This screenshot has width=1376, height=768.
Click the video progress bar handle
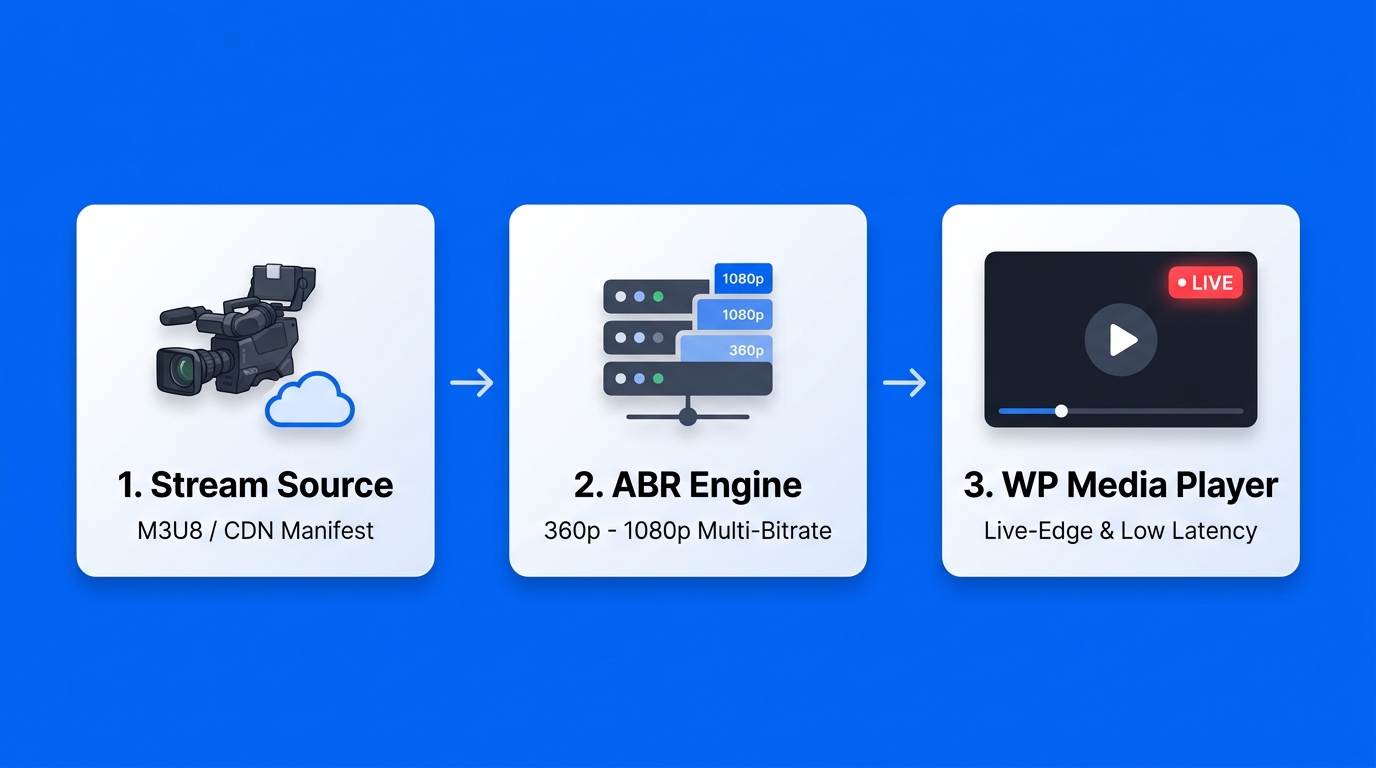click(x=1061, y=411)
